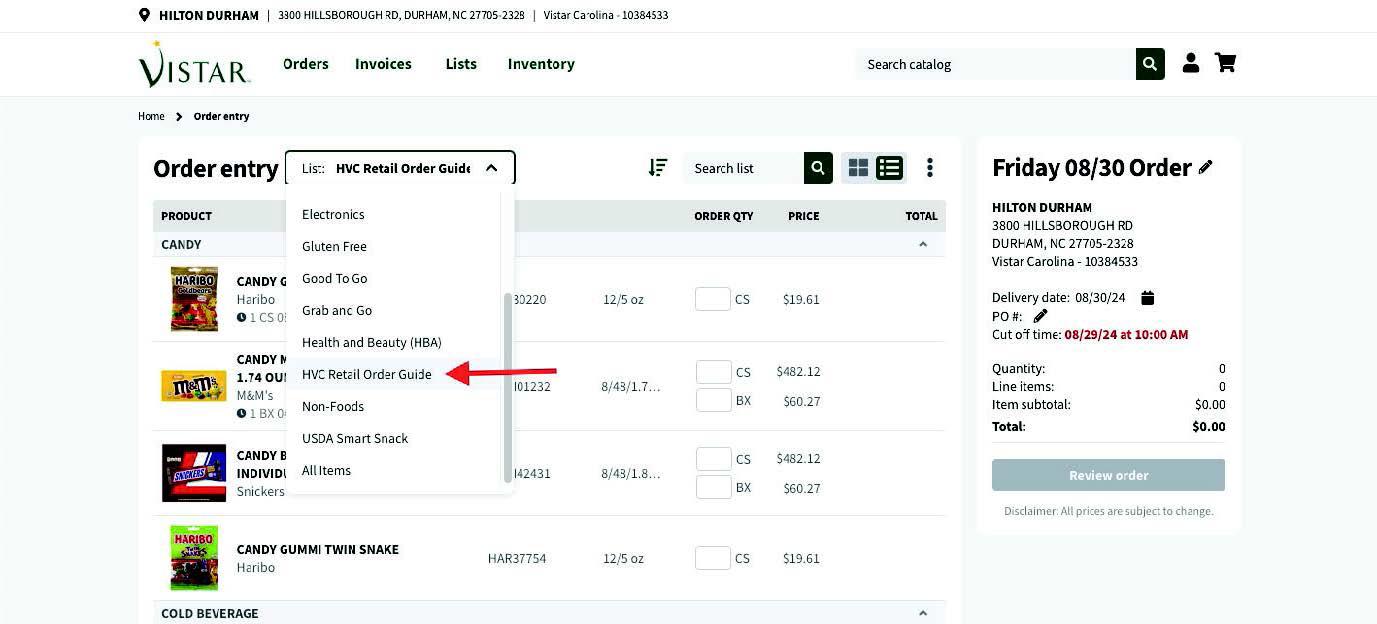Click the dropdown list scrollbar
This screenshot has width=1377, height=624.
point(507,388)
